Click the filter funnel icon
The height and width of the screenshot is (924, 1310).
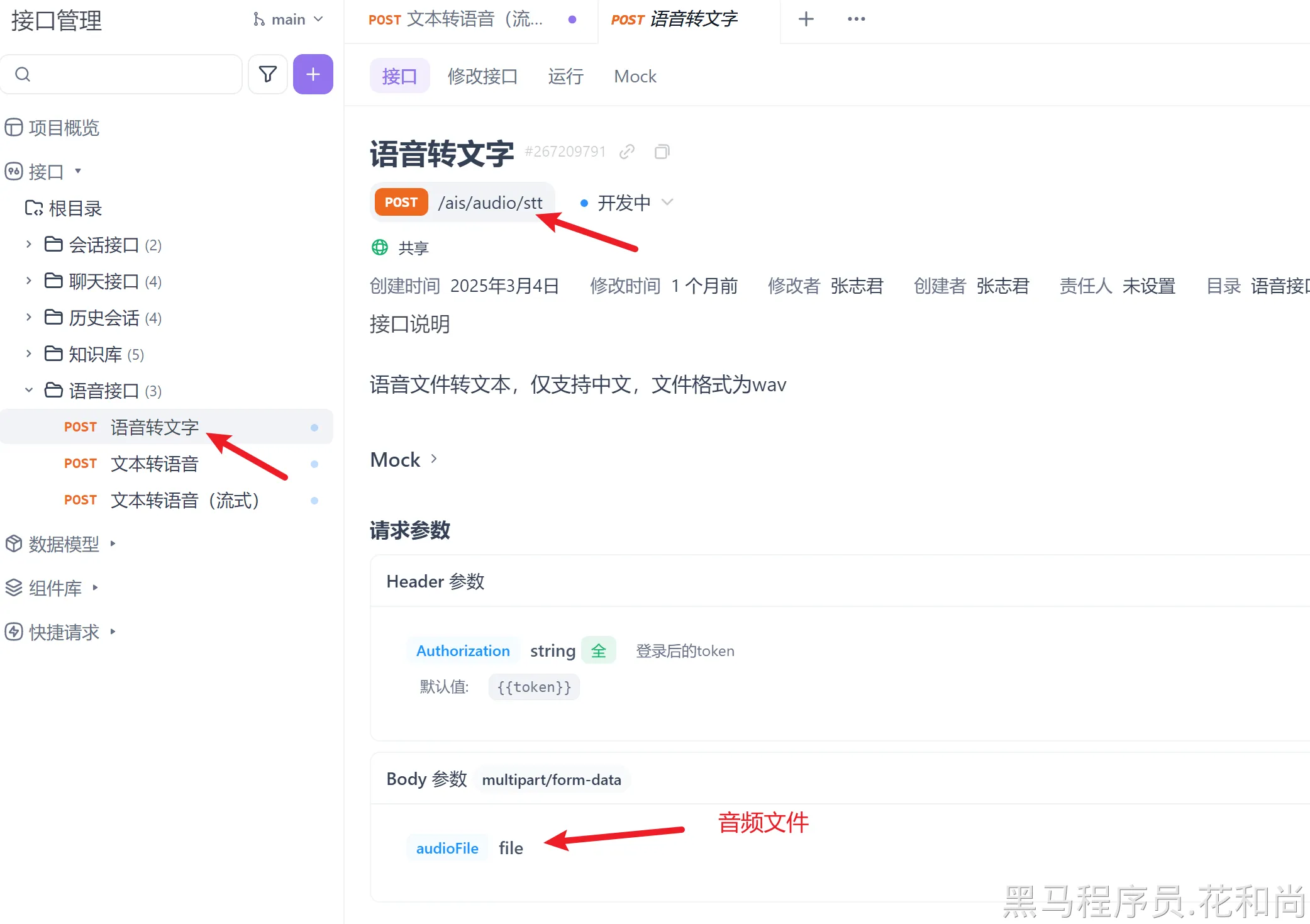(268, 74)
